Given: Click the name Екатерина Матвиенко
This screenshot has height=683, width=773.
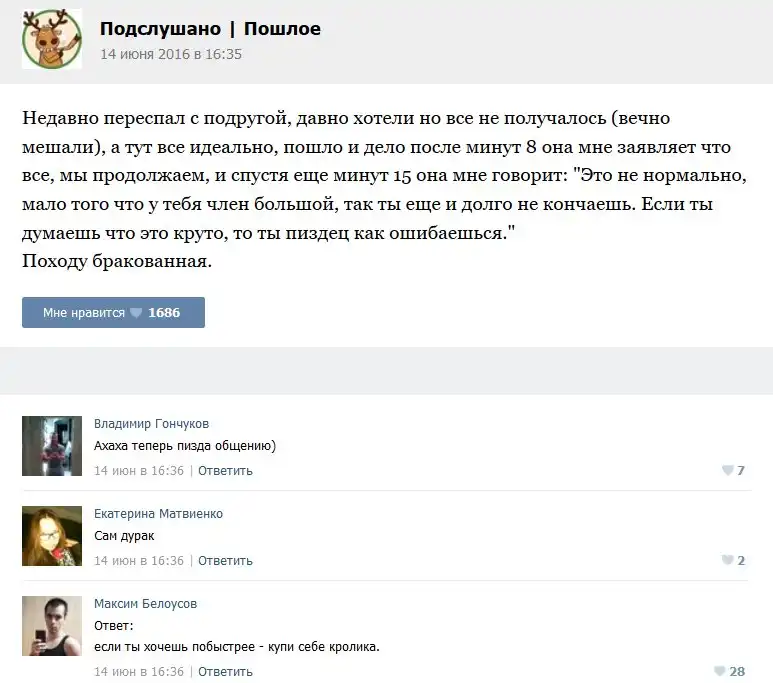Looking at the screenshot, I should pyautogui.click(x=158, y=514).
